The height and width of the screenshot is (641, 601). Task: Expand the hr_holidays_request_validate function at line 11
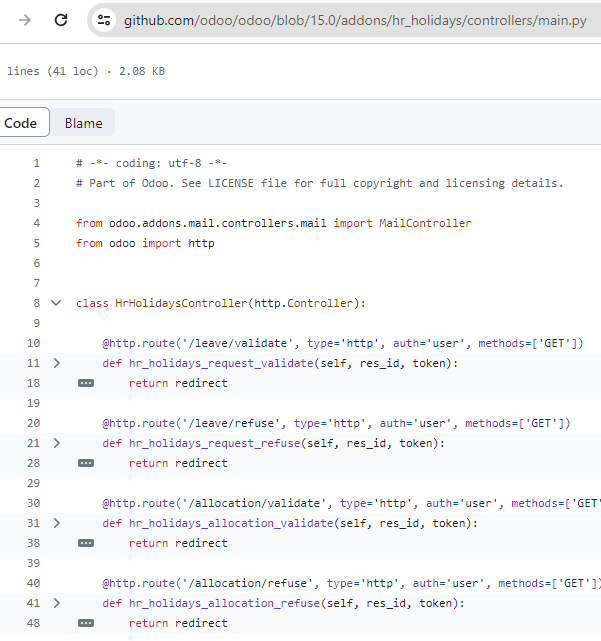pyautogui.click(x=56, y=363)
